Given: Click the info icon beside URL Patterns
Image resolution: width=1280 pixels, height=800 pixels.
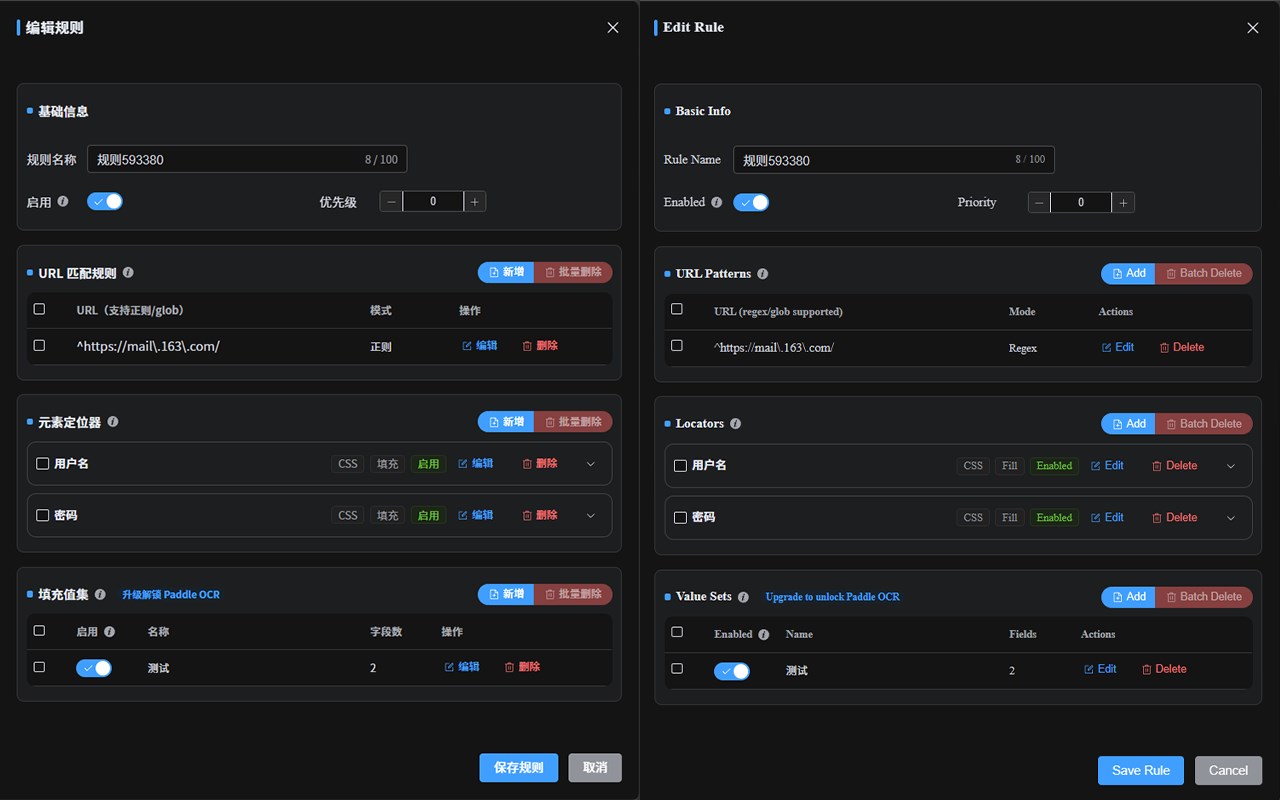Looking at the screenshot, I should tap(763, 274).
